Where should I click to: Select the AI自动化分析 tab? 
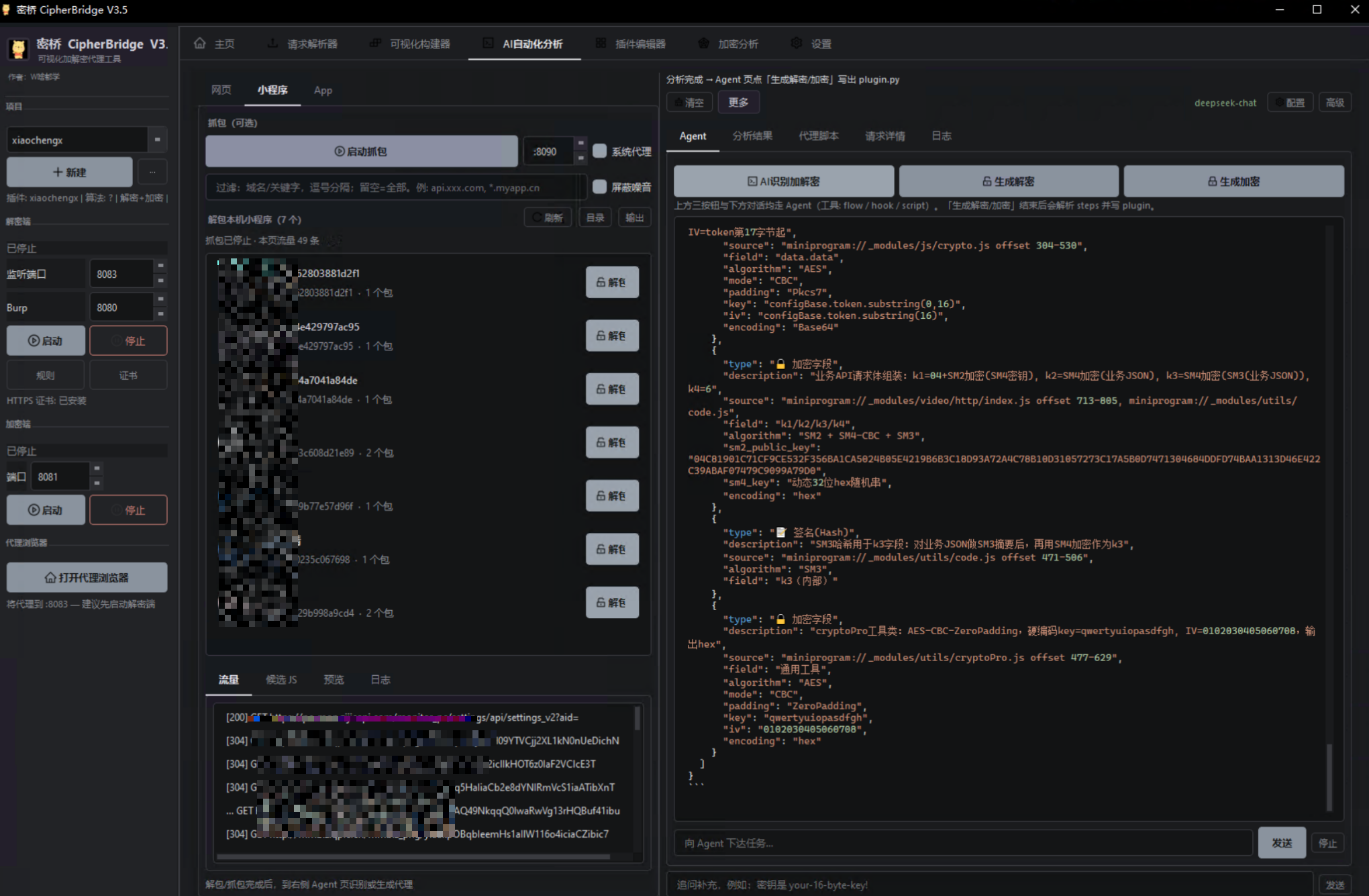[523, 44]
